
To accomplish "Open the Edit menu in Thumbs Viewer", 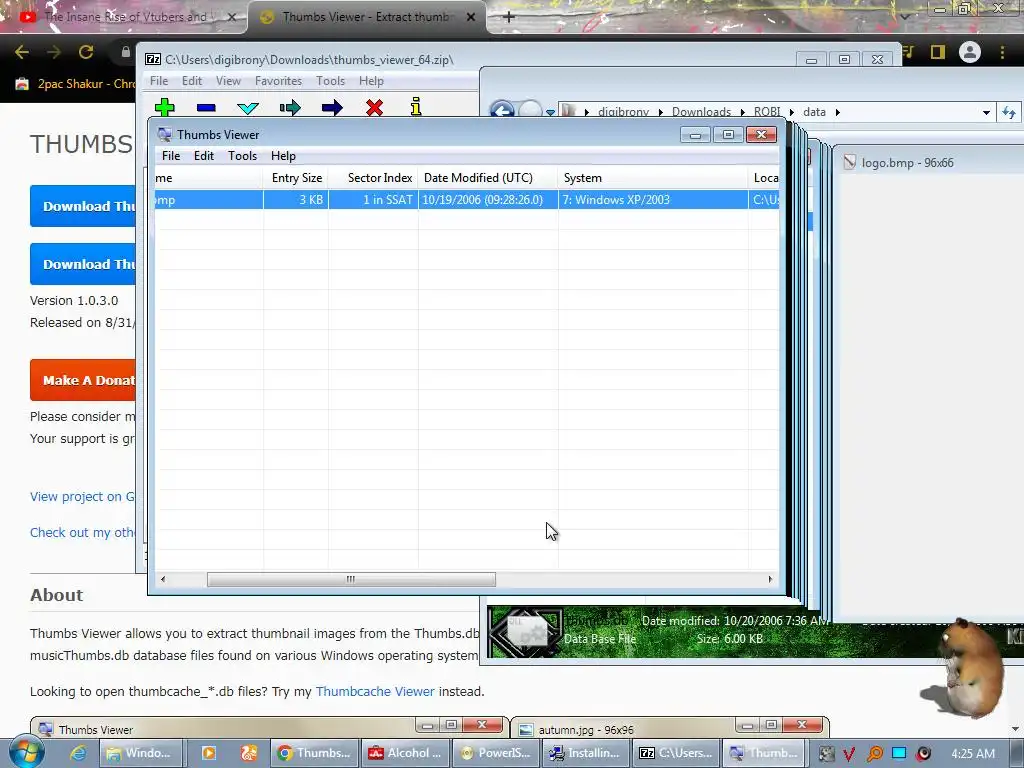I will click(x=204, y=155).
